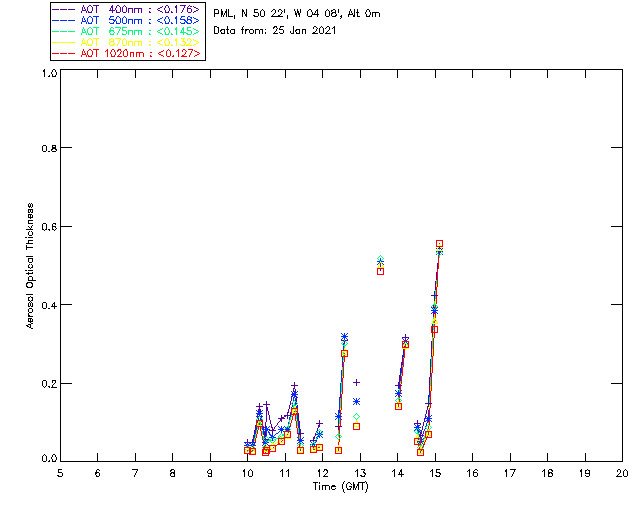
Task: Click the 1.0 tick label on the y-axis
Action: click(49, 74)
